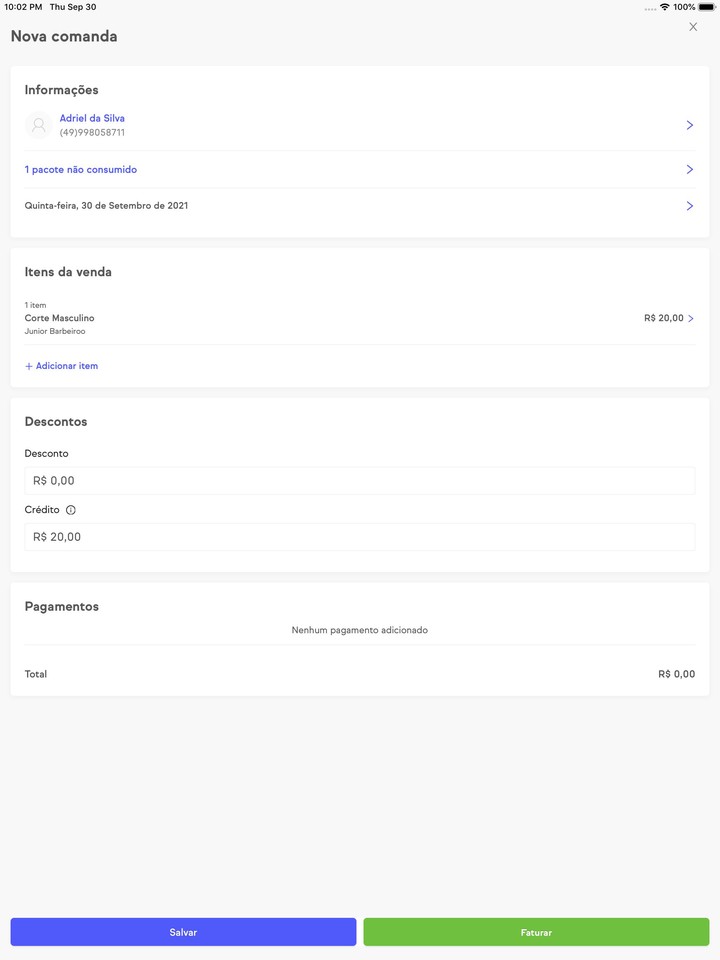This screenshot has width=720, height=960.
Task: Click the Crédito field showing R$ 20,00
Action: tap(360, 536)
